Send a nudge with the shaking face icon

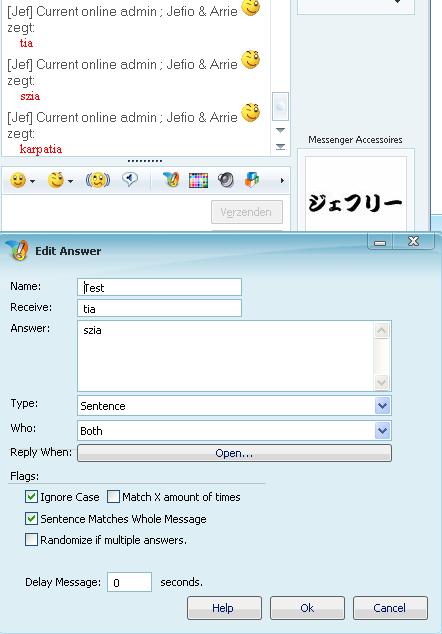[98, 180]
